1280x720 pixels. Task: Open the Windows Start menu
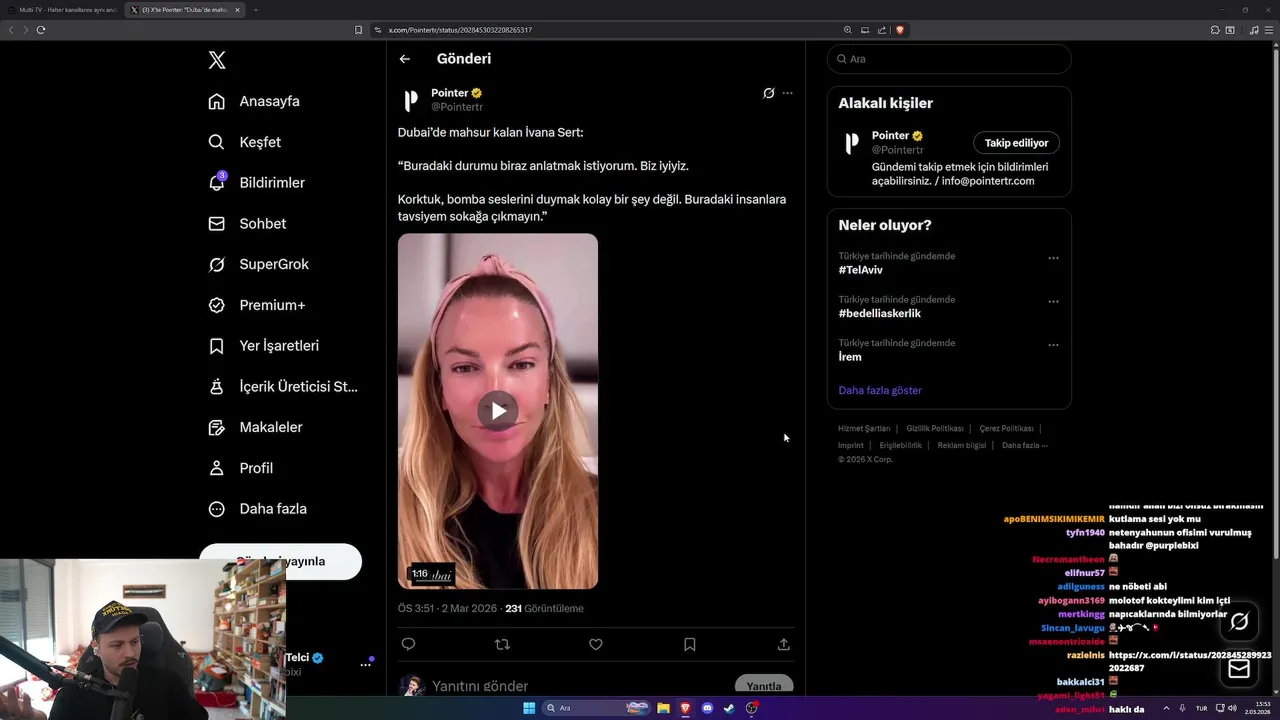[x=529, y=708]
